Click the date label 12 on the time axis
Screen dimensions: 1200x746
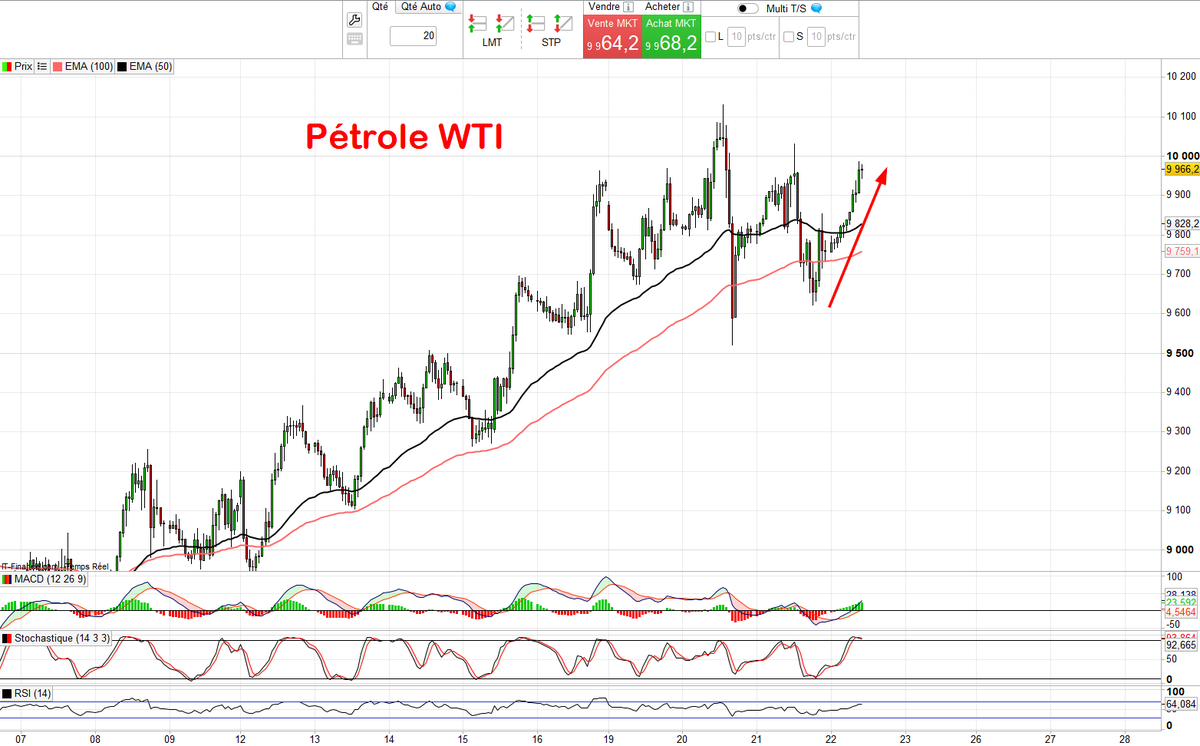click(x=241, y=739)
